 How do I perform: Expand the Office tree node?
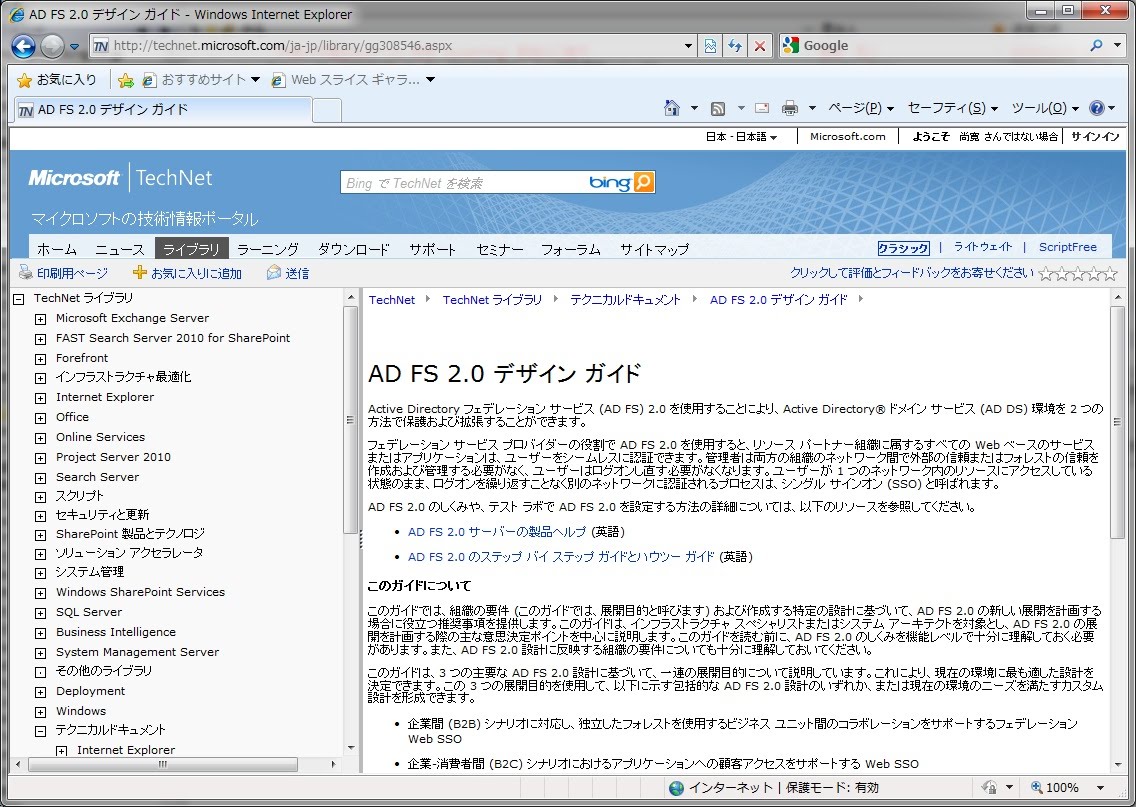(41, 418)
